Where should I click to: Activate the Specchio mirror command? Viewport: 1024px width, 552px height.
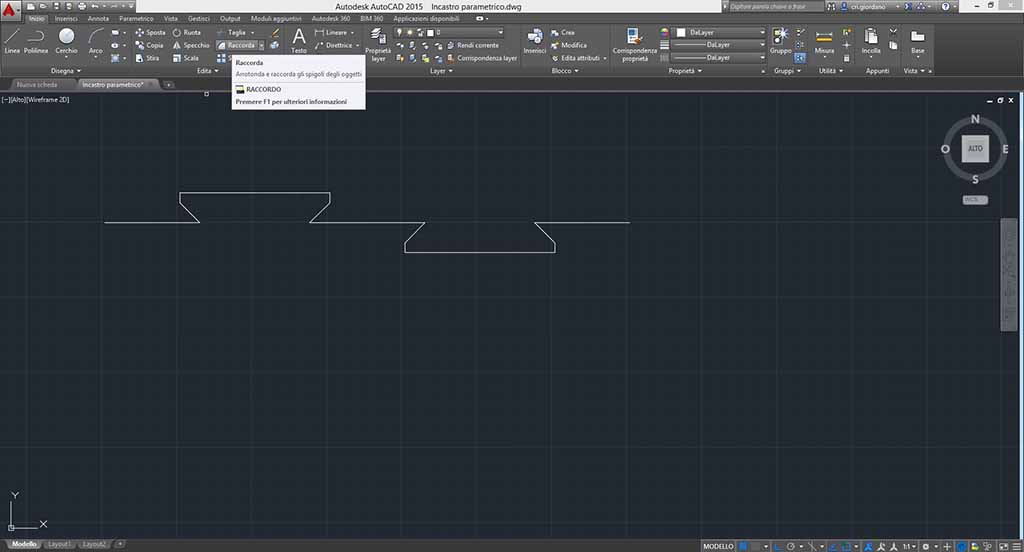pyautogui.click(x=191, y=45)
